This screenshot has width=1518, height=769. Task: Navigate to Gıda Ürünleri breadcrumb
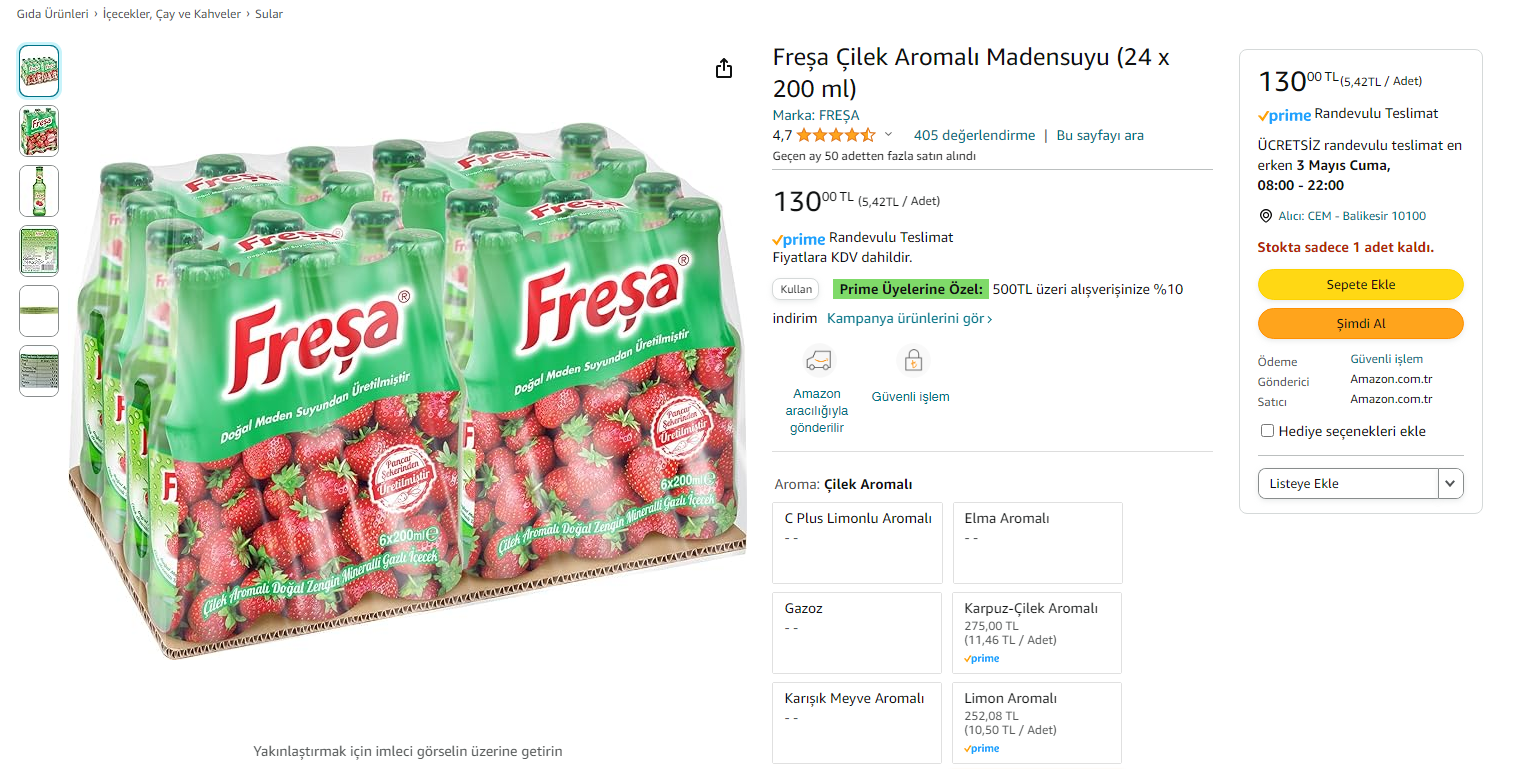53,14
